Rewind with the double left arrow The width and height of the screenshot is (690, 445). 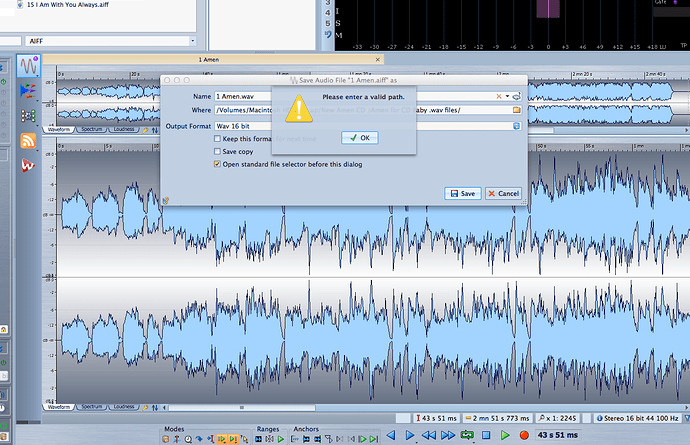pyautogui.click(x=429, y=435)
